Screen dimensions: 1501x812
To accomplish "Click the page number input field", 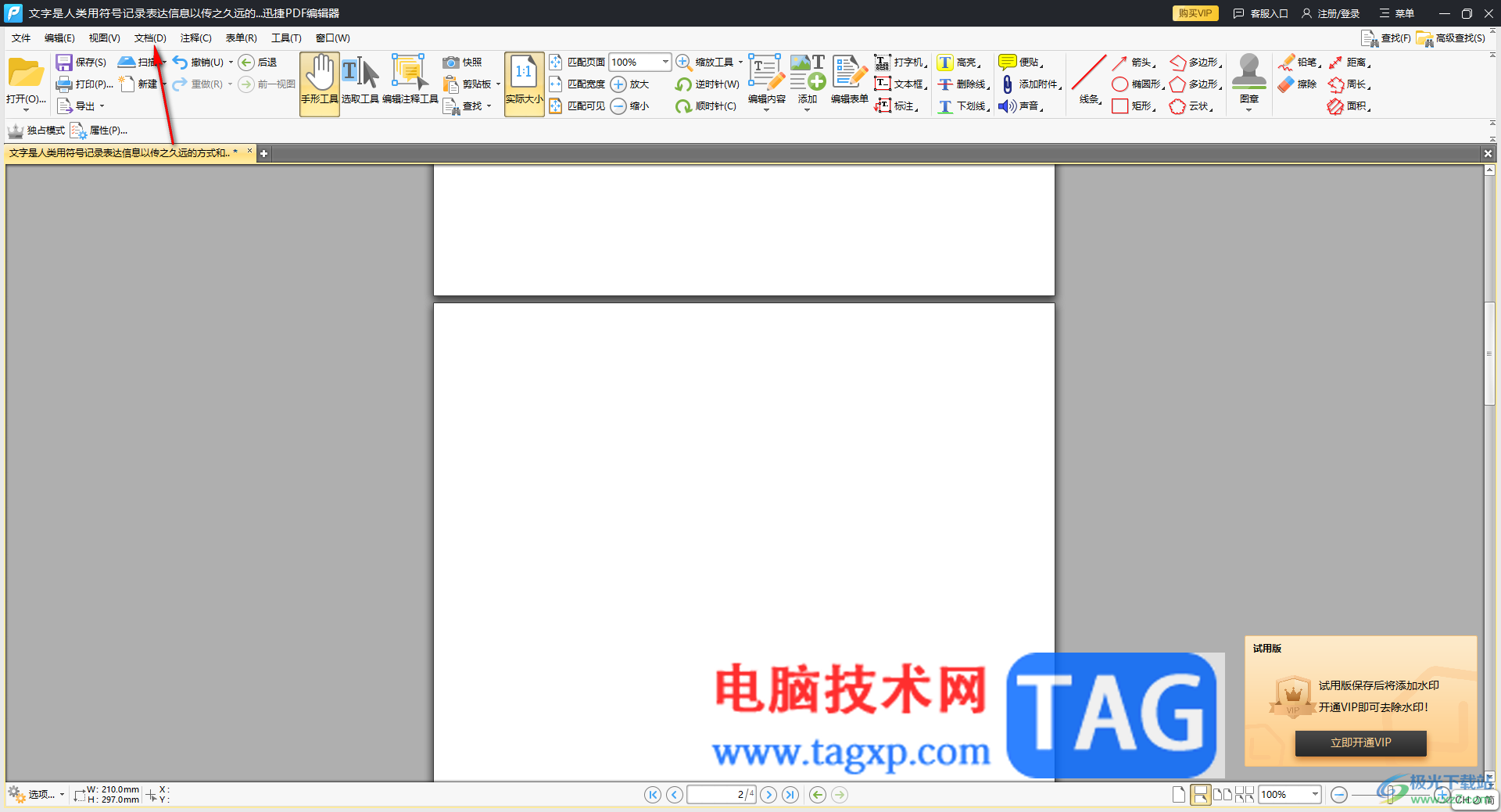I will (x=721, y=795).
